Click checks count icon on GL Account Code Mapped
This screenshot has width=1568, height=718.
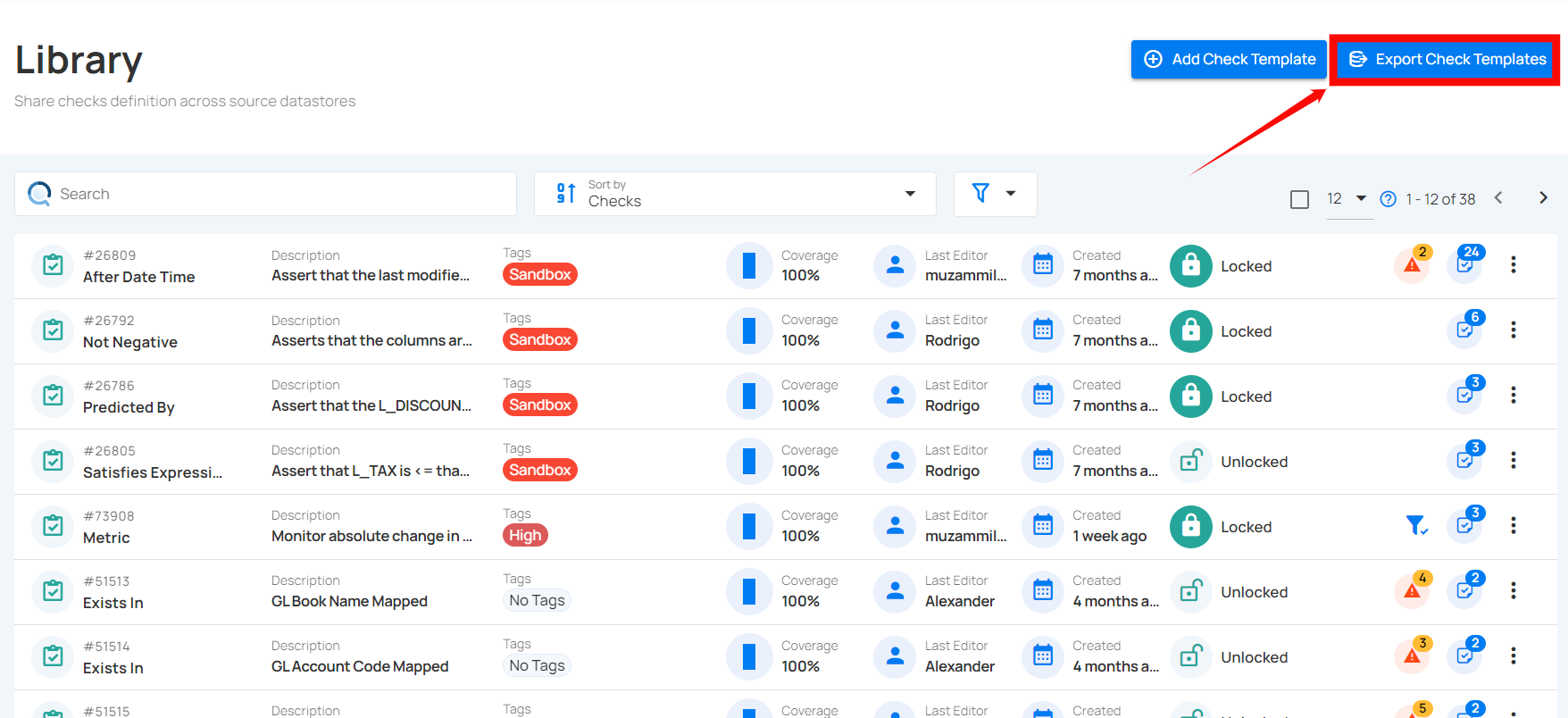(x=1465, y=655)
